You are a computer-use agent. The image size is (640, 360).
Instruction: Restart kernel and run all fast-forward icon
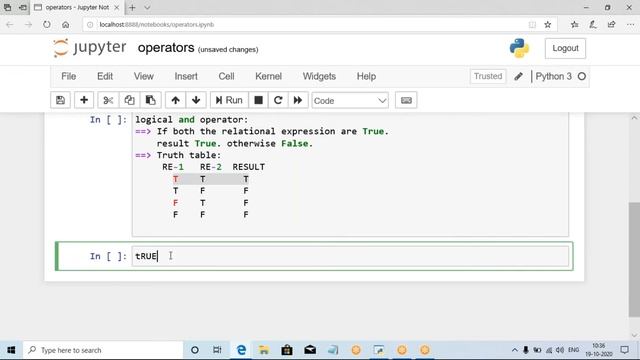click(x=298, y=100)
